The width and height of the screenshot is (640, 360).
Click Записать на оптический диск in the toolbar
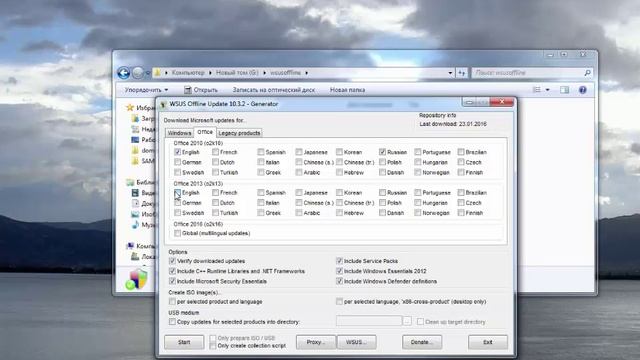(x=273, y=90)
